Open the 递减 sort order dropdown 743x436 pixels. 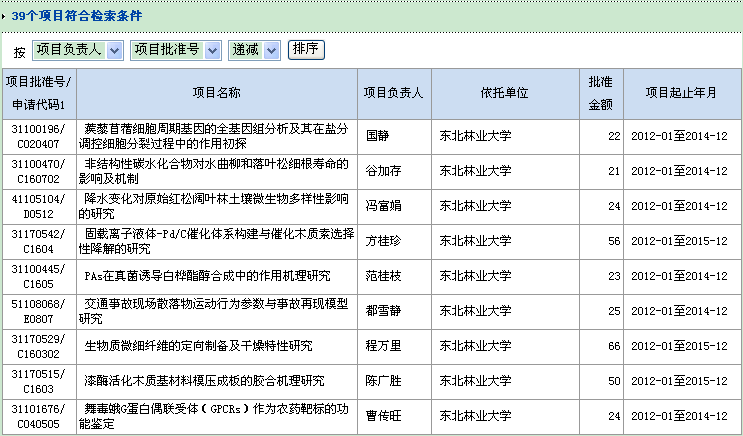coord(254,50)
